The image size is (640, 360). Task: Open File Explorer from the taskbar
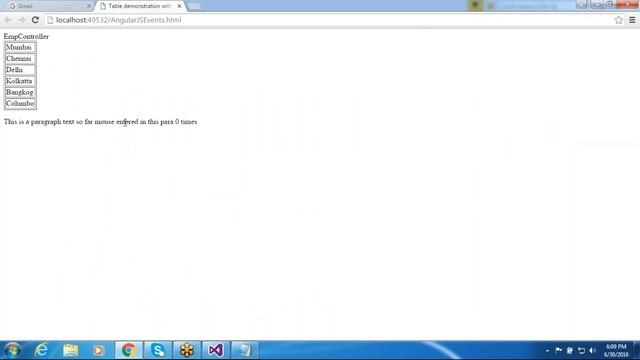click(70, 350)
